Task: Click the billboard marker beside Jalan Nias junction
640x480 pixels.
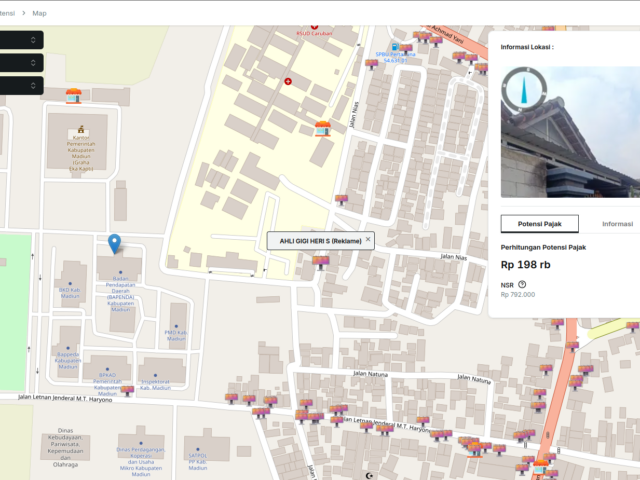Action: (x=341, y=200)
